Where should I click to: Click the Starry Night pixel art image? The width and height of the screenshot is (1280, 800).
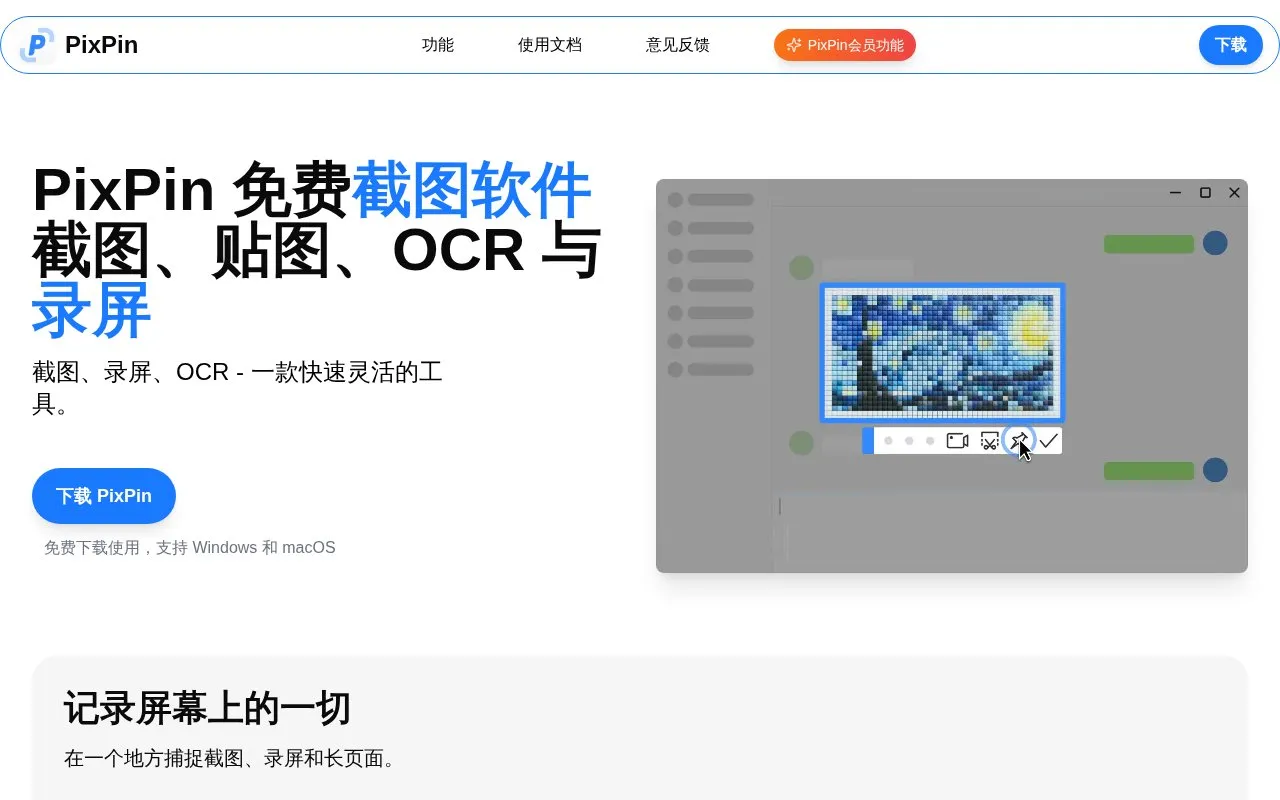click(x=943, y=352)
